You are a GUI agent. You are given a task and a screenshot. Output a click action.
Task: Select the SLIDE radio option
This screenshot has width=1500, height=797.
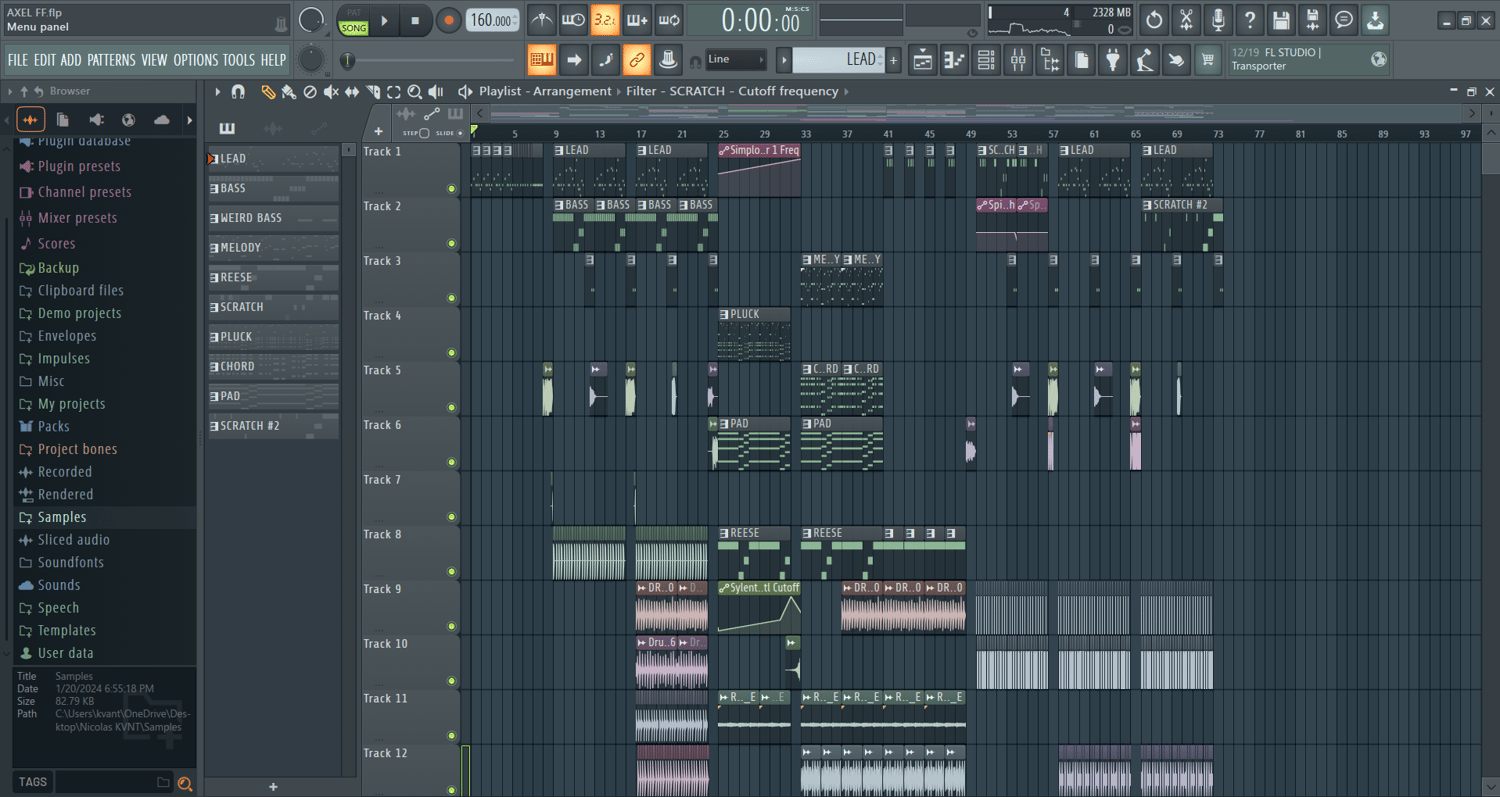point(460,133)
